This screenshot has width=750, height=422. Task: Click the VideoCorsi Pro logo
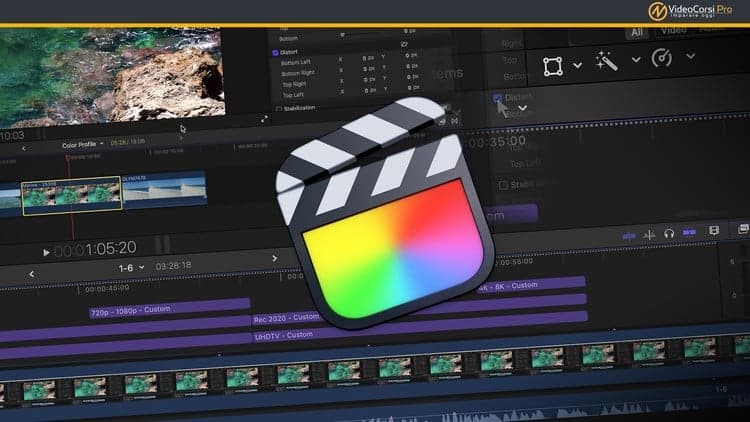point(690,10)
